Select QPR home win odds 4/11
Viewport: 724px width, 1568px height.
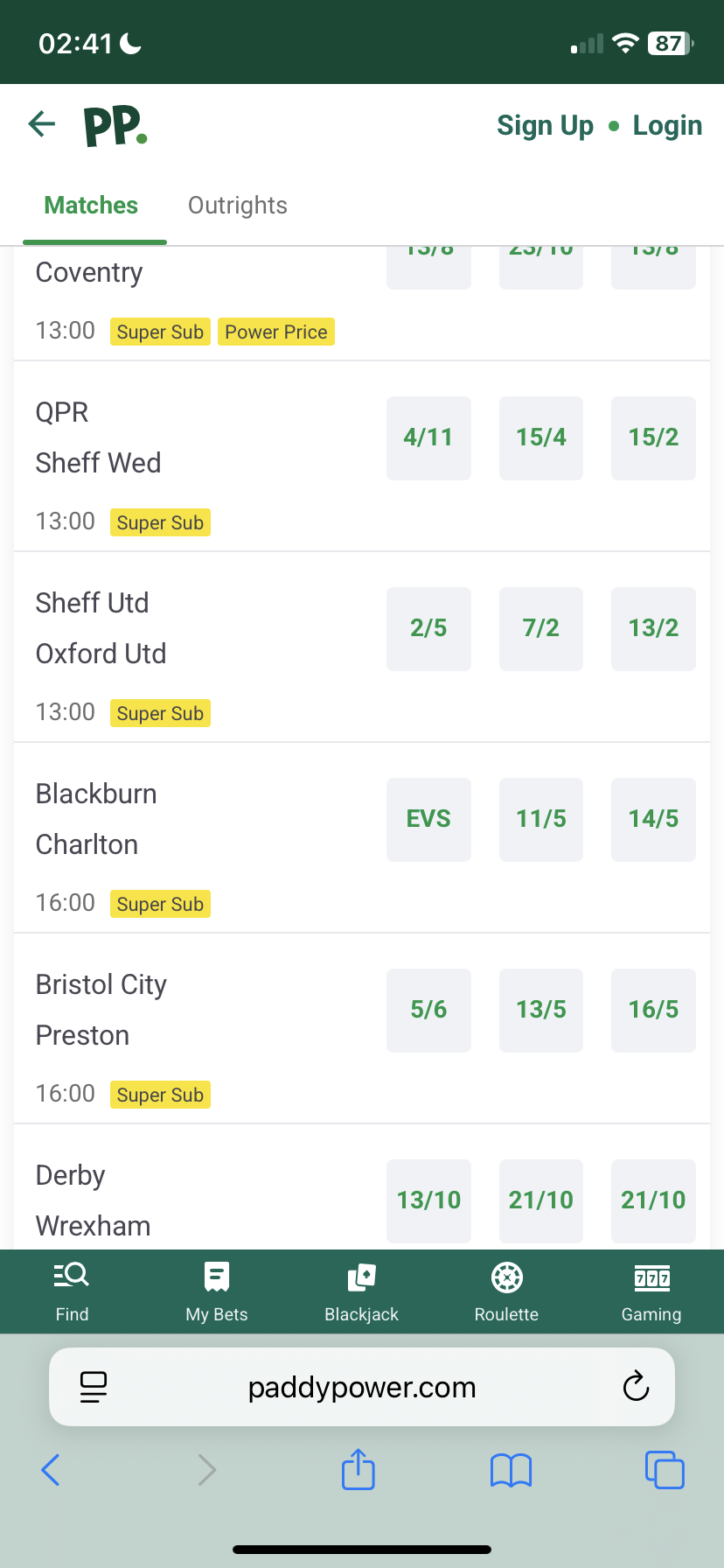tap(428, 437)
